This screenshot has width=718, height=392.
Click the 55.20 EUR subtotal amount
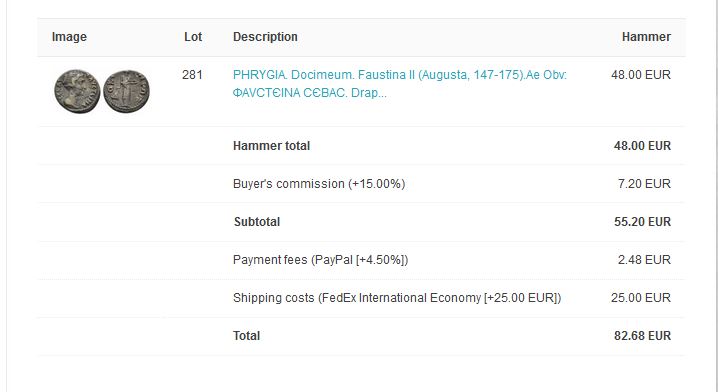(x=642, y=222)
